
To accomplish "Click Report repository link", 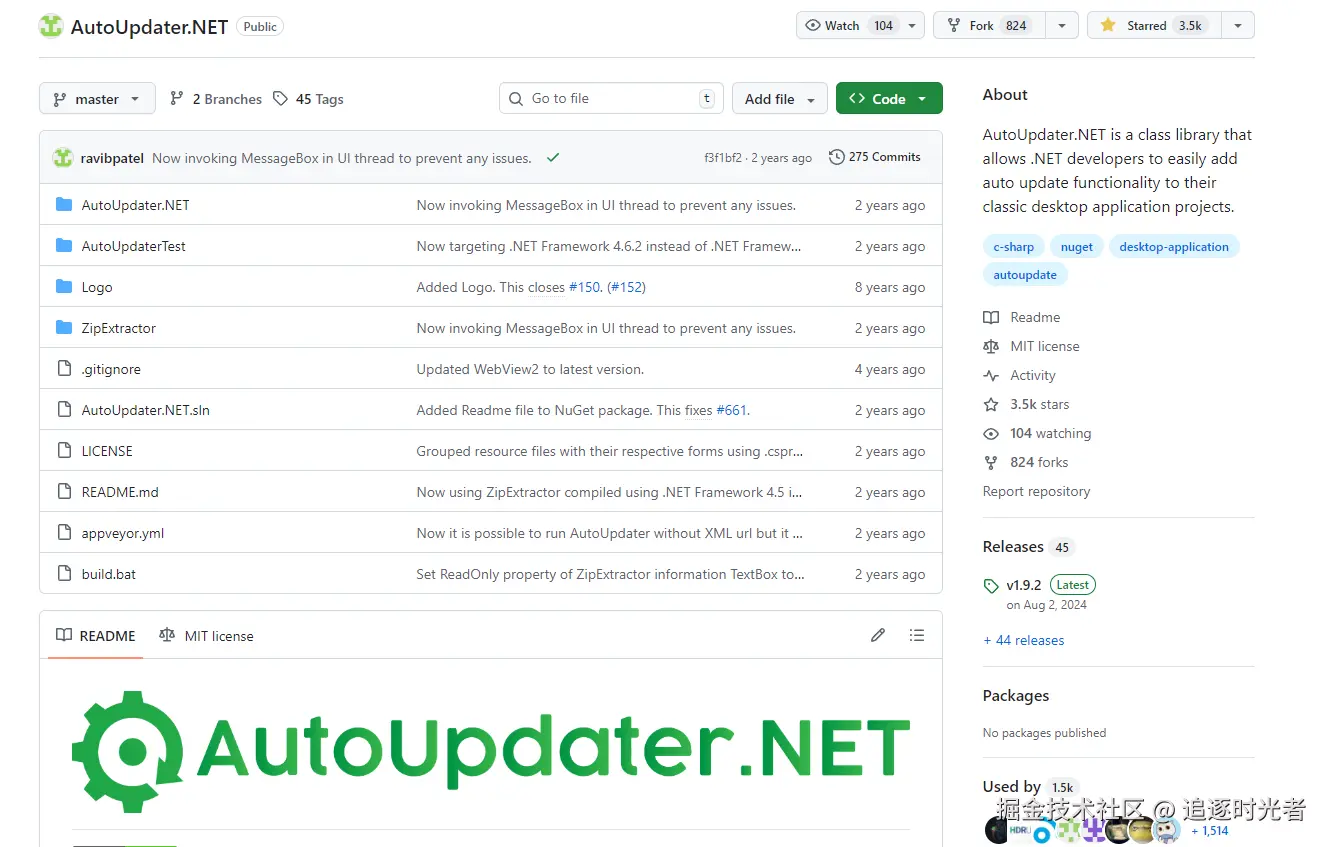I will (x=1036, y=491).
